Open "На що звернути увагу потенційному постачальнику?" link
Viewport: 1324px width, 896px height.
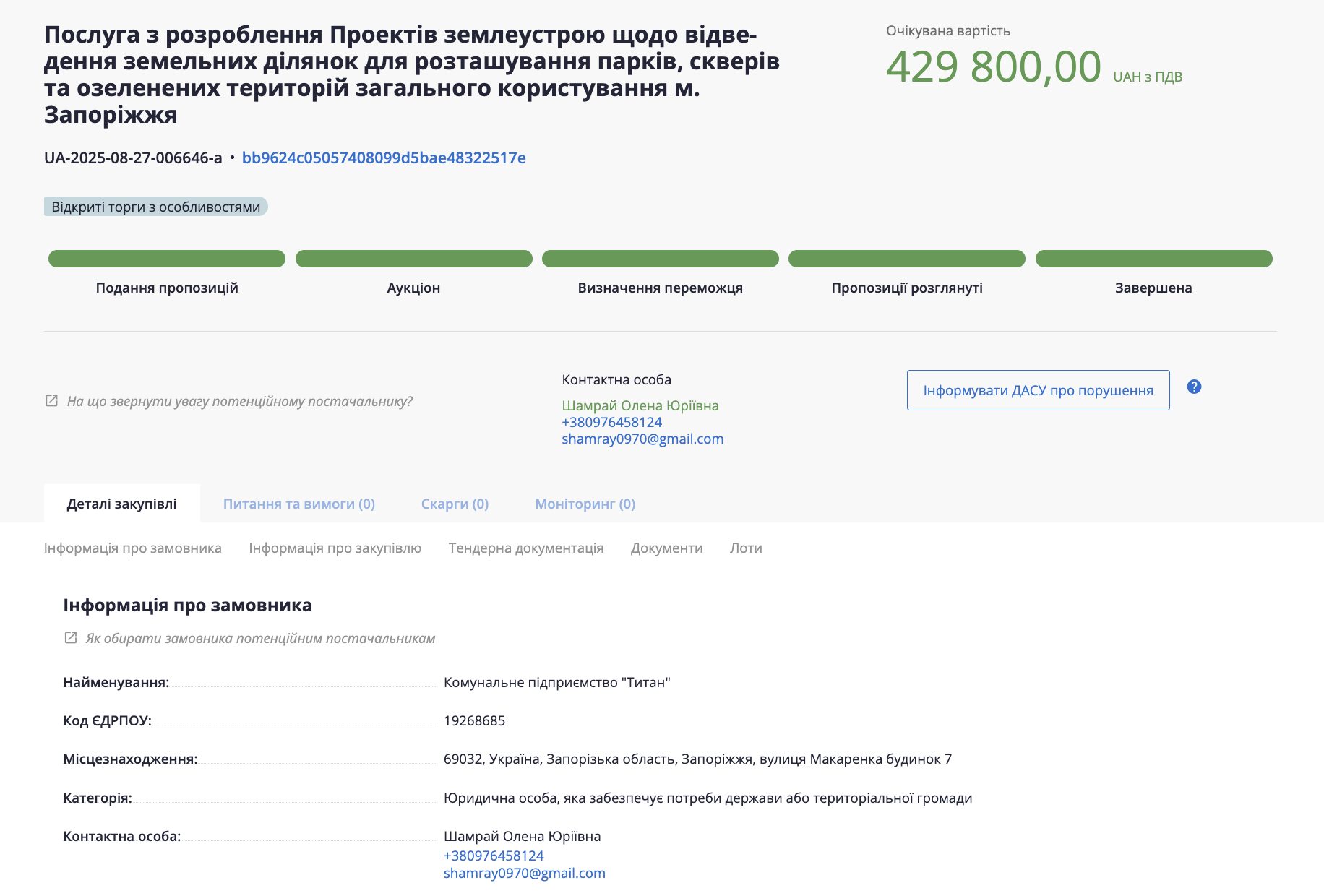[x=241, y=401]
